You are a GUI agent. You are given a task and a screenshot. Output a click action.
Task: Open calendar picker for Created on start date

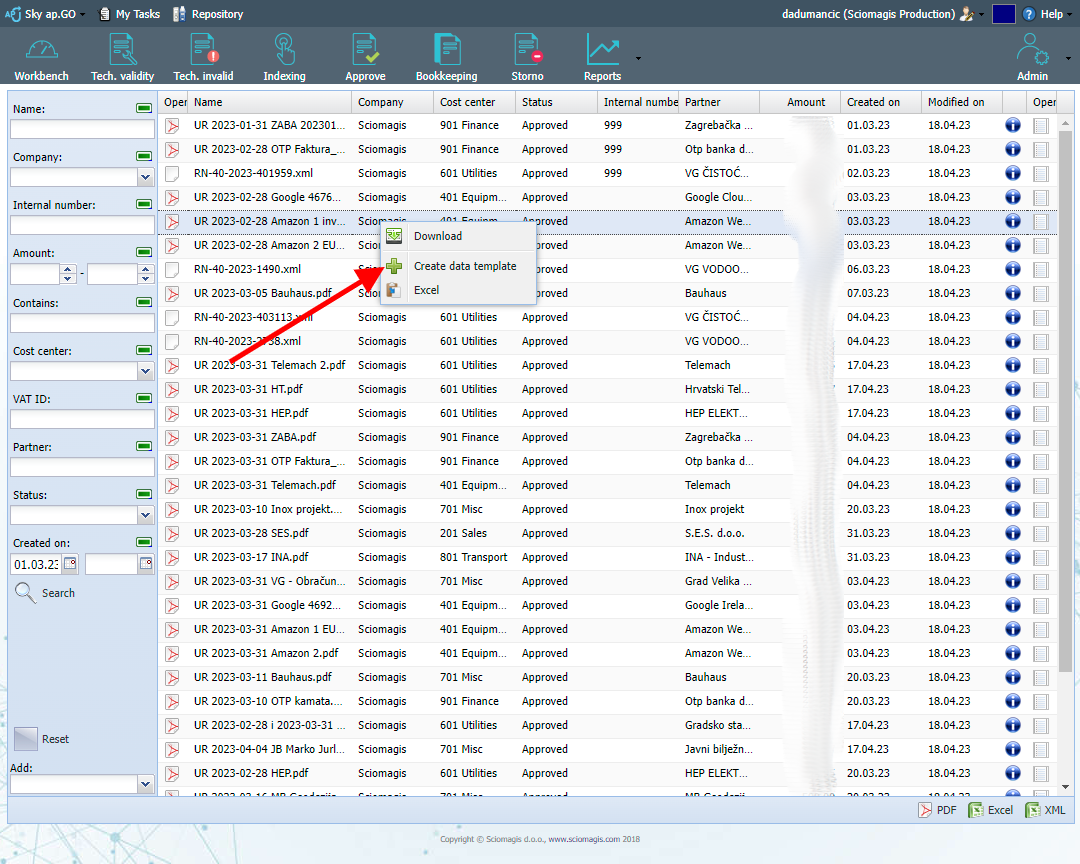click(70, 564)
